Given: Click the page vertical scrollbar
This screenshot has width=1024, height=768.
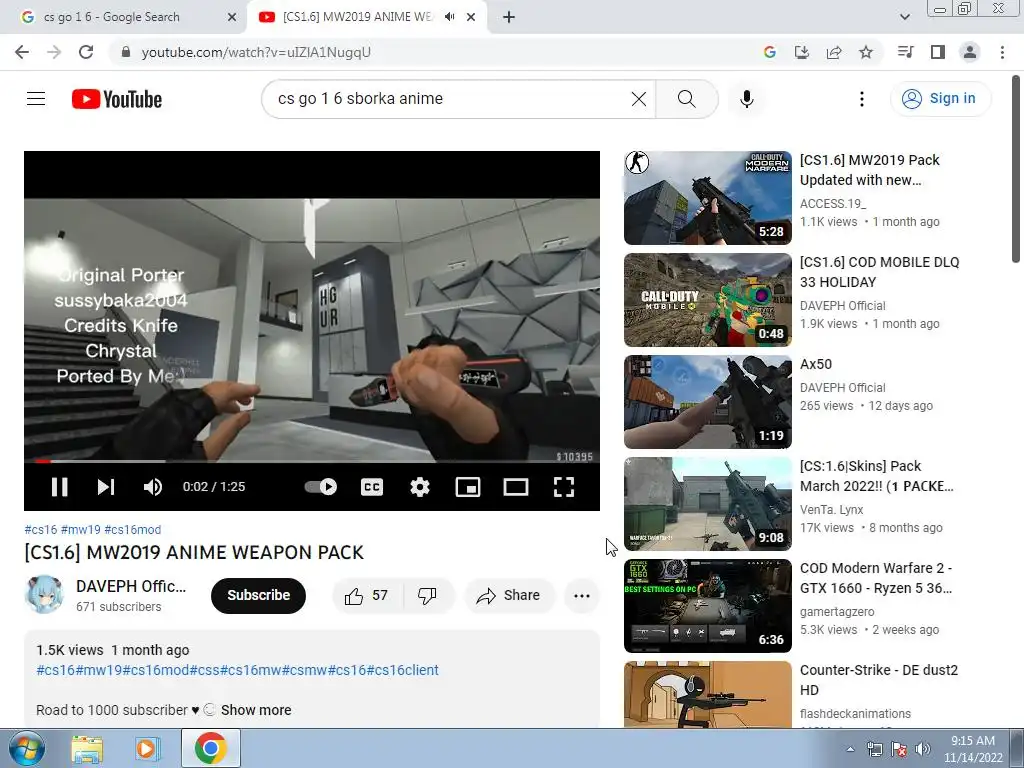Looking at the screenshot, I should [x=1016, y=168].
